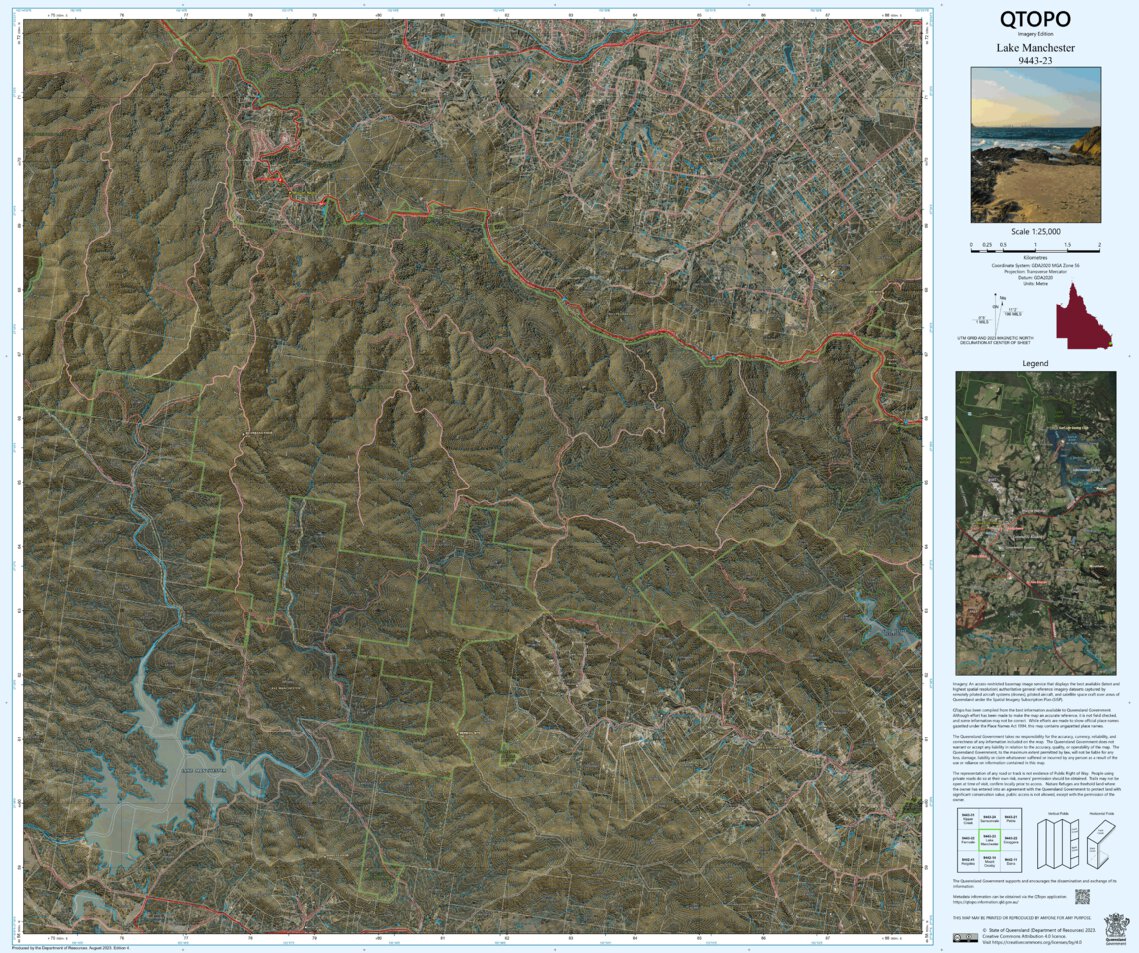The width and height of the screenshot is (1139, 953).
Task: Click the Horizontal Folds folding diagram
Action: [1101, 845]
